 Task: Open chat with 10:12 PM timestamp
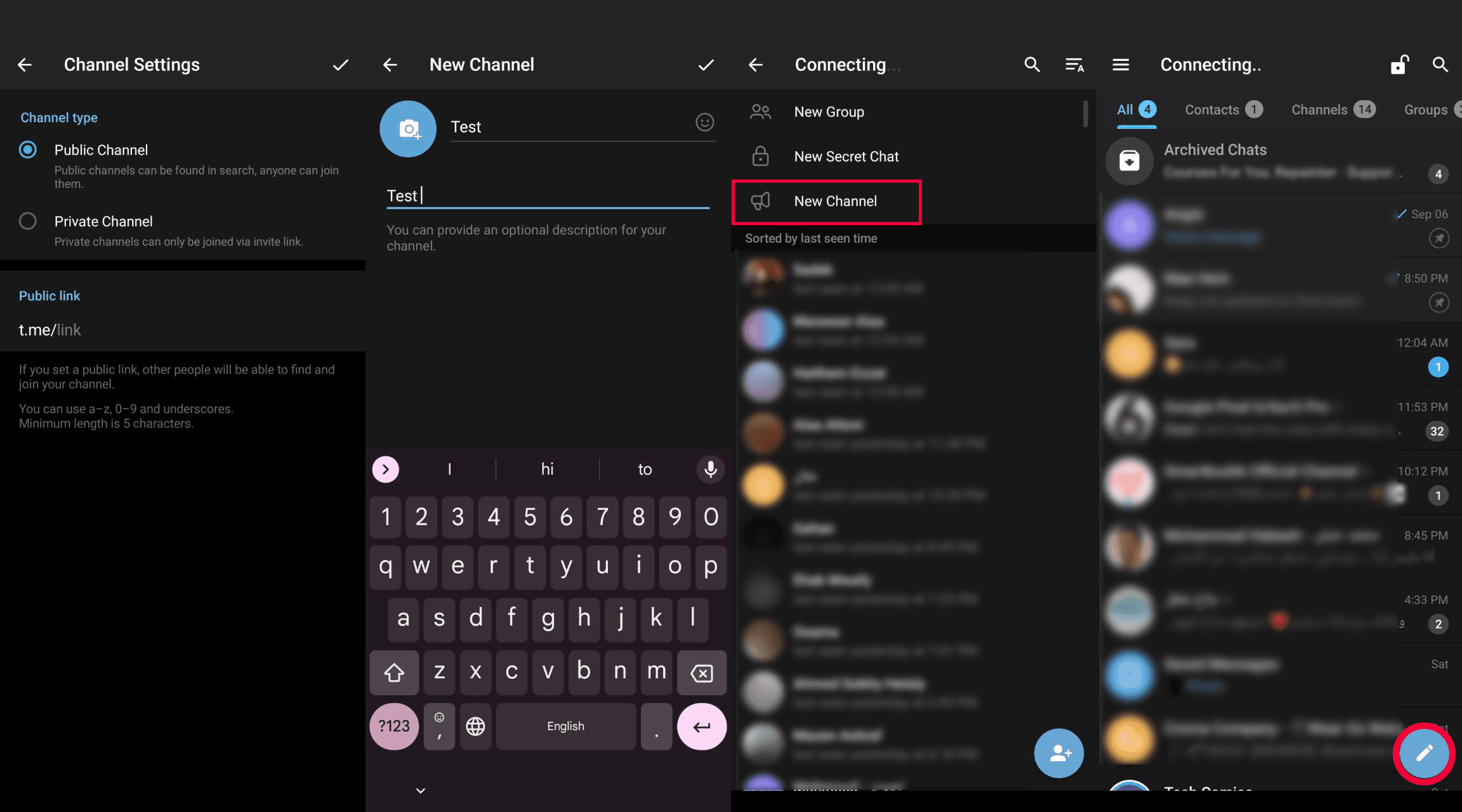(1279, 483)
